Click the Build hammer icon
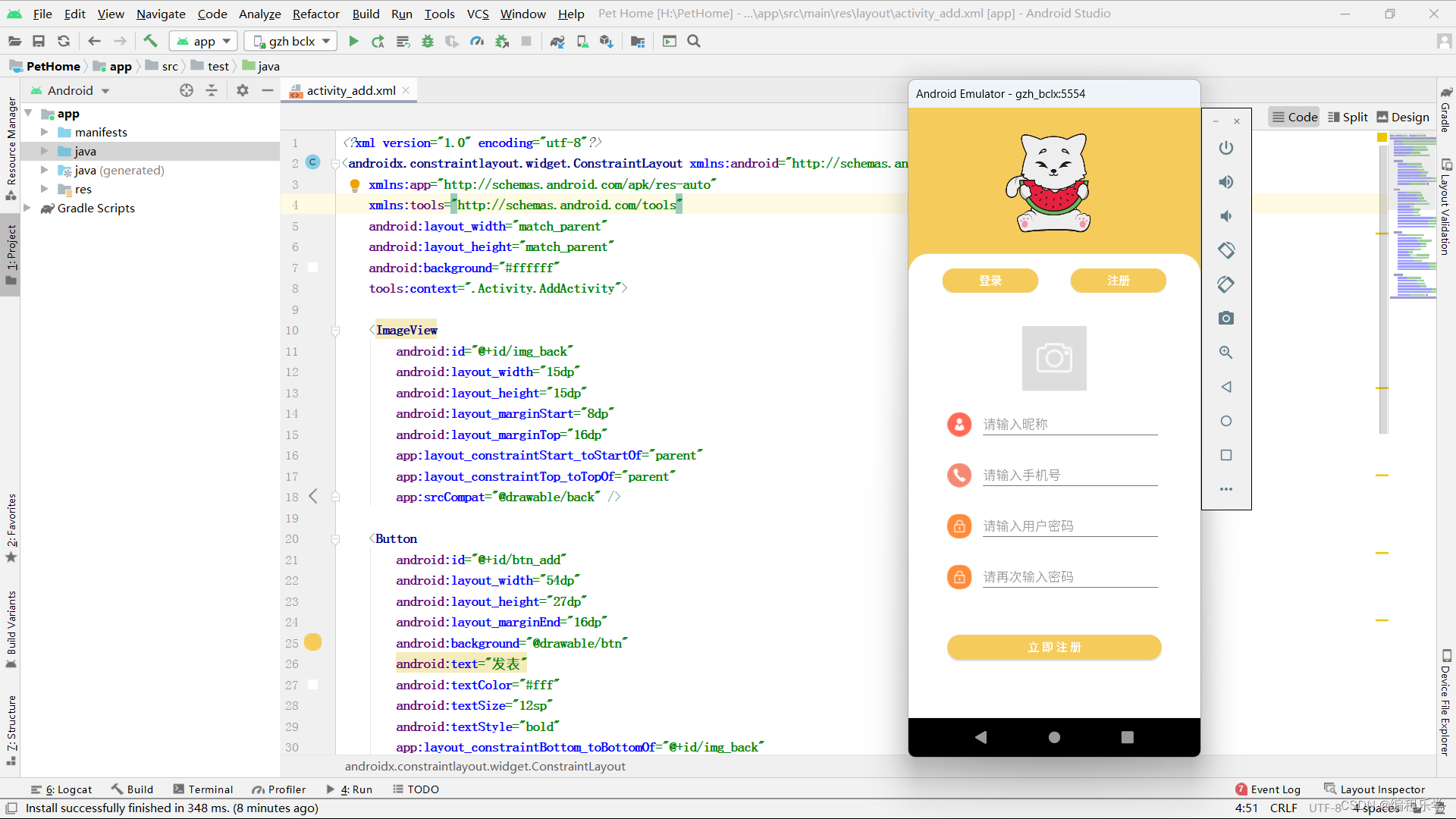Screen dimensions: 1456x819 click(x=150, y=42)
